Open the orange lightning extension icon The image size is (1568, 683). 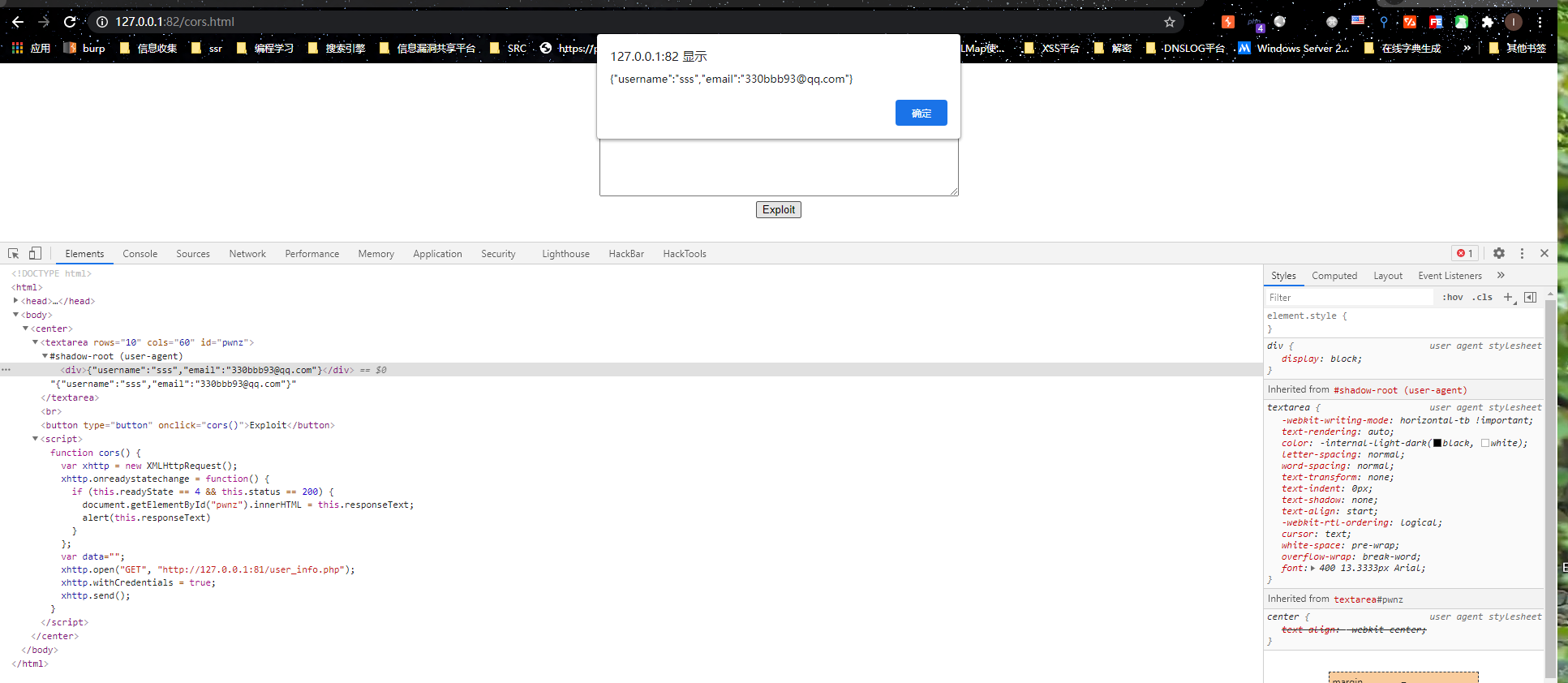click(1228, 22)
